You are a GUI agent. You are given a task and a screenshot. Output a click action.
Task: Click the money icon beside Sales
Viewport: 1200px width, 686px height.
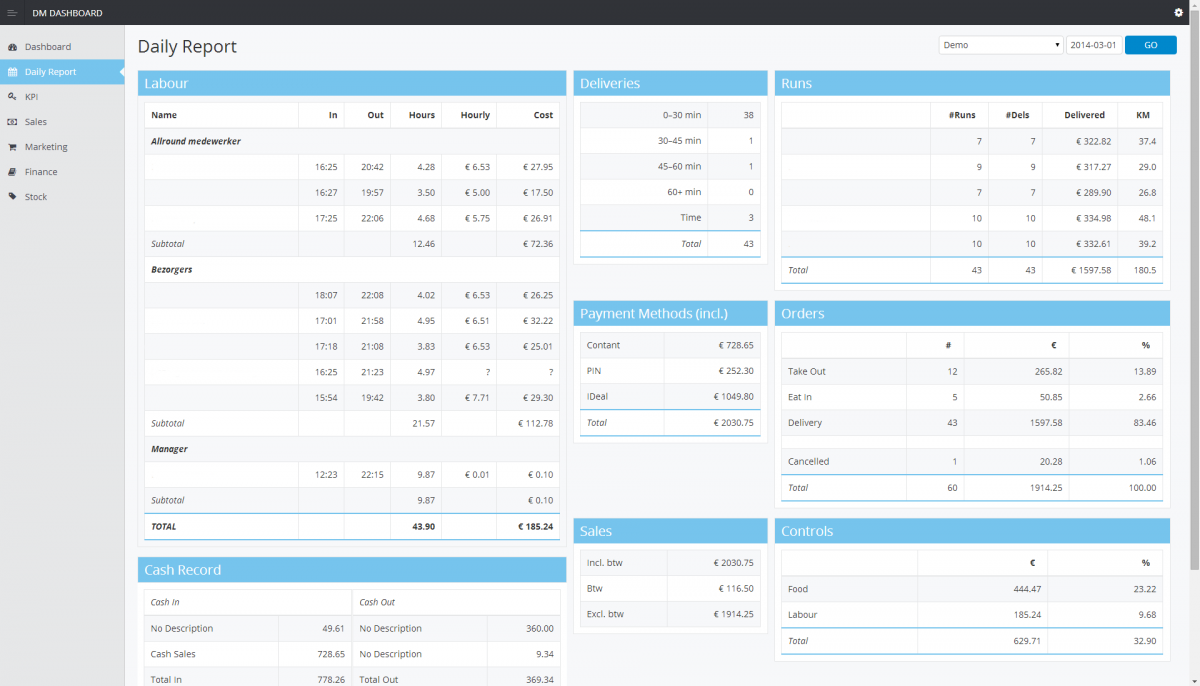coord(12,122)
